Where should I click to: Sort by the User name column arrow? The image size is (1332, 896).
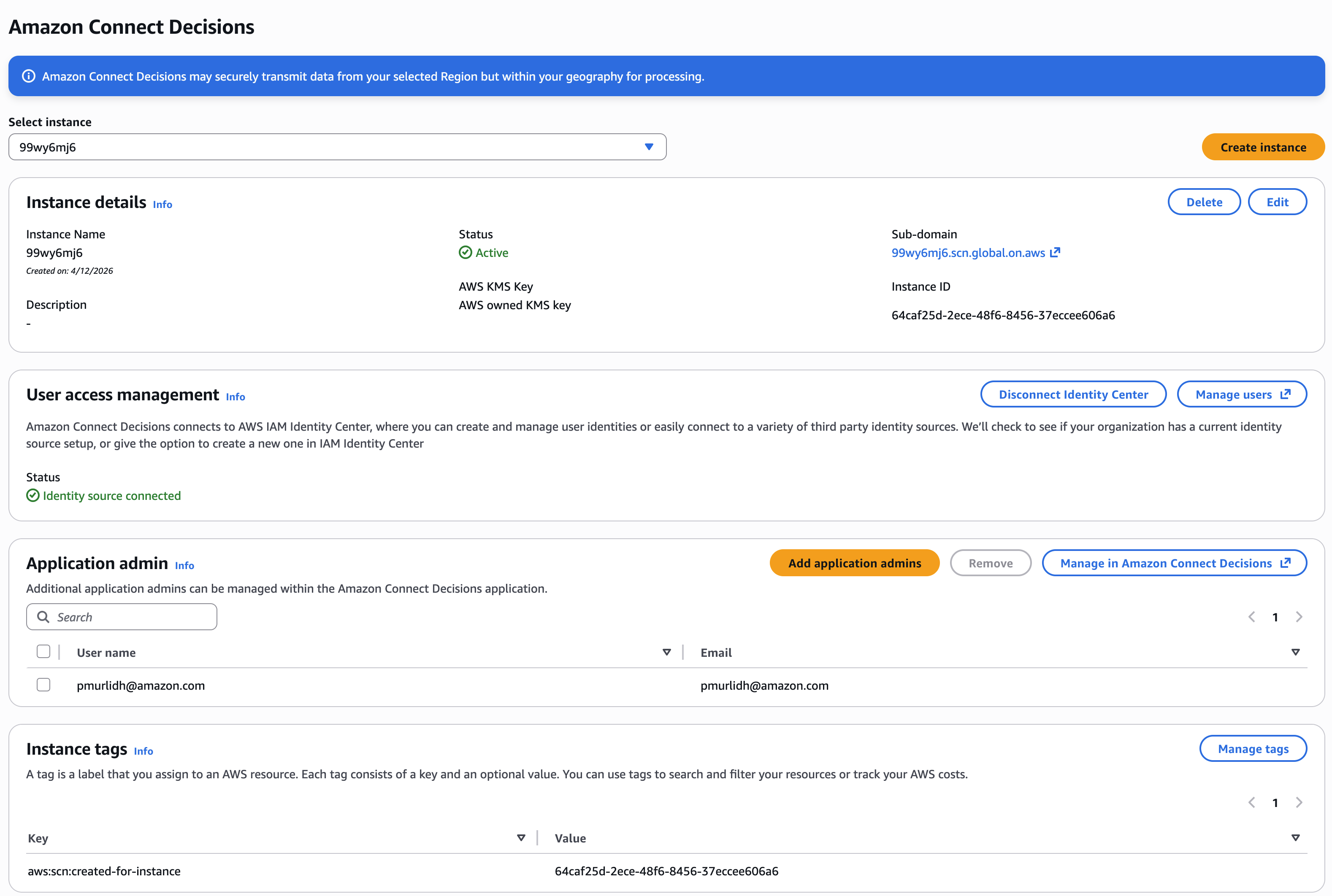point(666,652)
